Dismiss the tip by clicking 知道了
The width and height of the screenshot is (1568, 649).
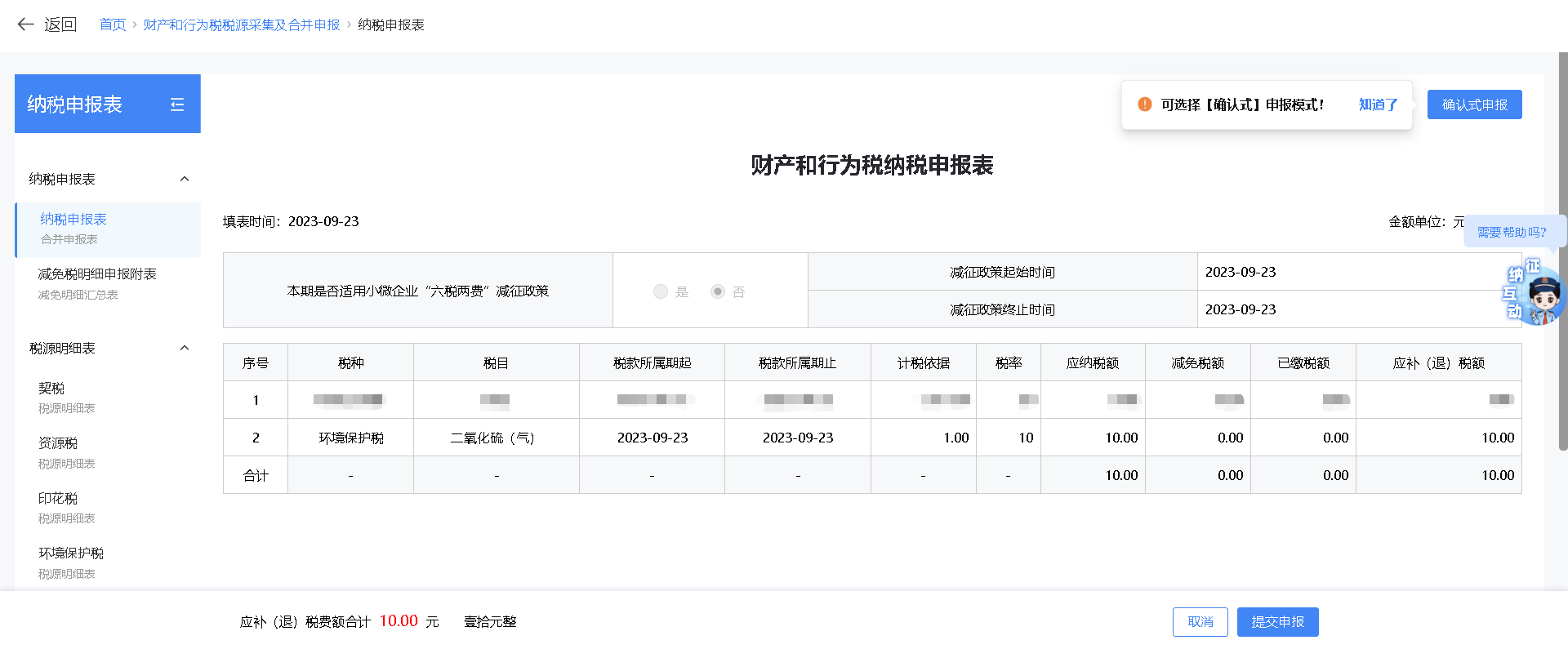[x=1378, y=104]
